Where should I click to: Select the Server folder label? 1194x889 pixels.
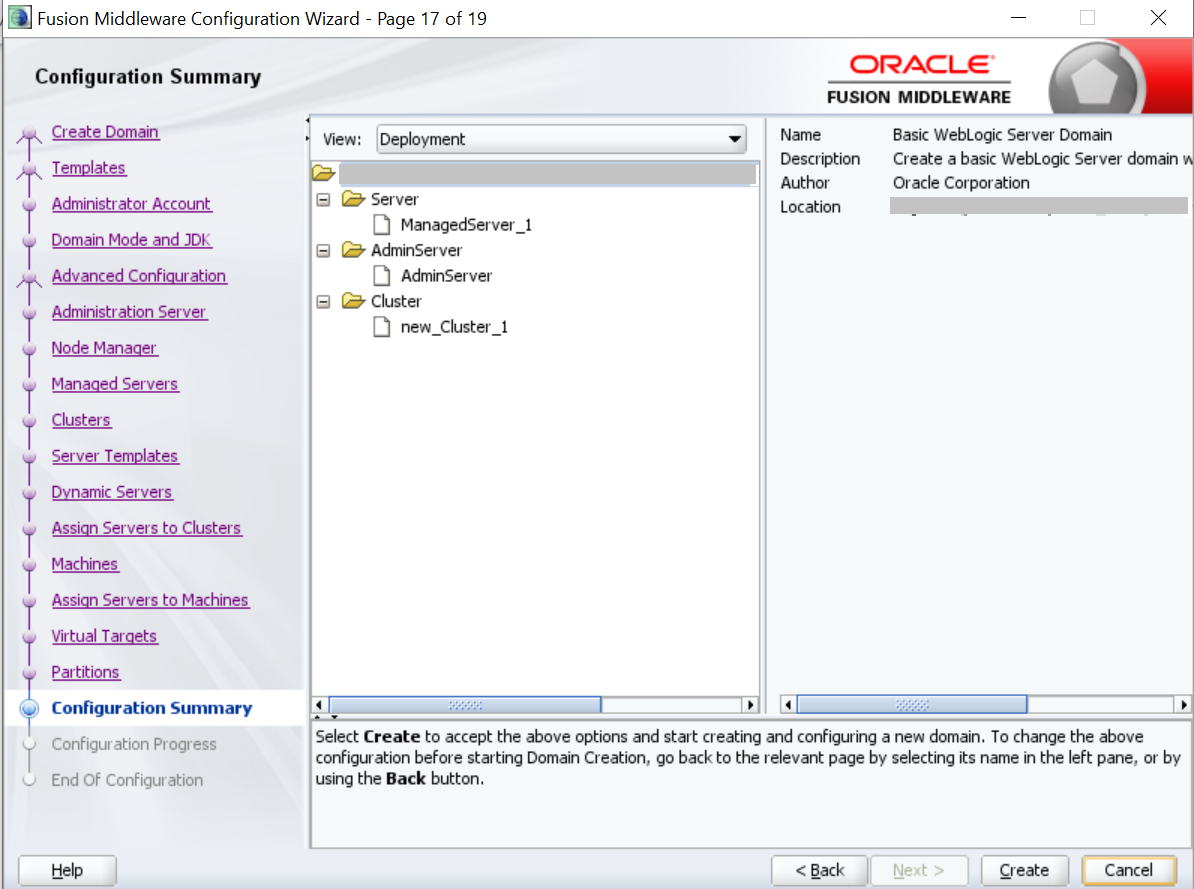[x=394, y=199]
